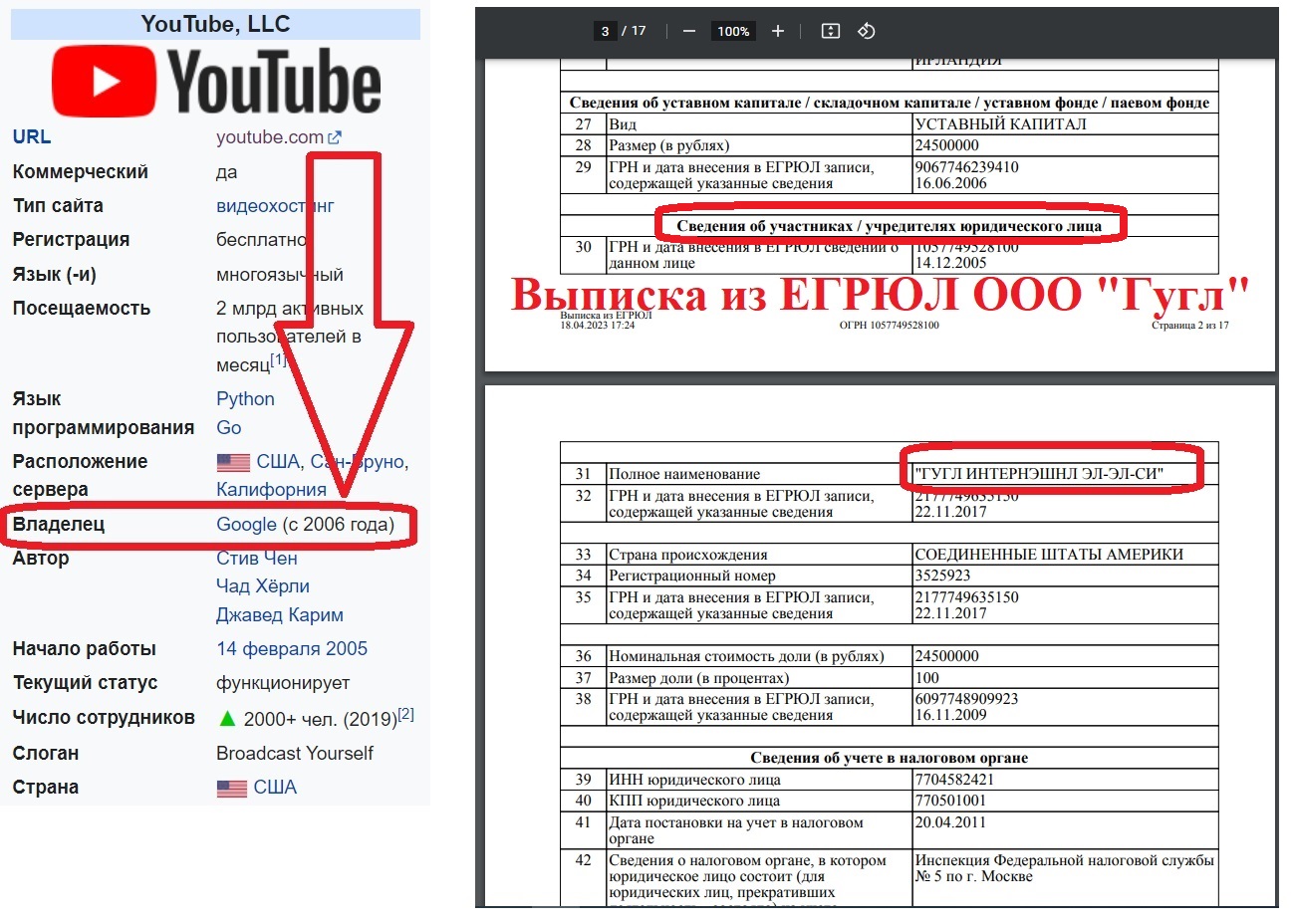Click the "Сведения об учете в налоговом органе" heading
This screenshot has width=1295, height=924.
coord(890,758)
